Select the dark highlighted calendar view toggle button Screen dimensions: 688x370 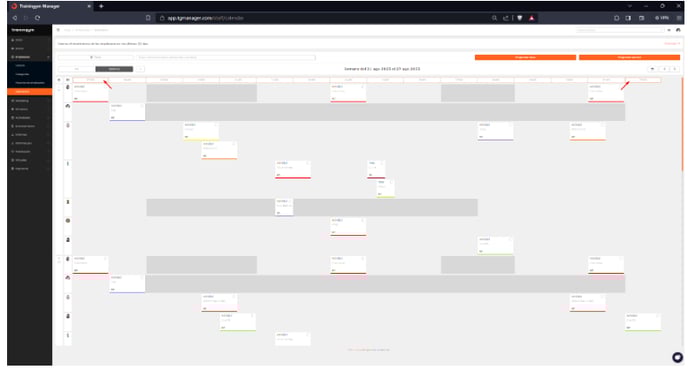[114, 69]
